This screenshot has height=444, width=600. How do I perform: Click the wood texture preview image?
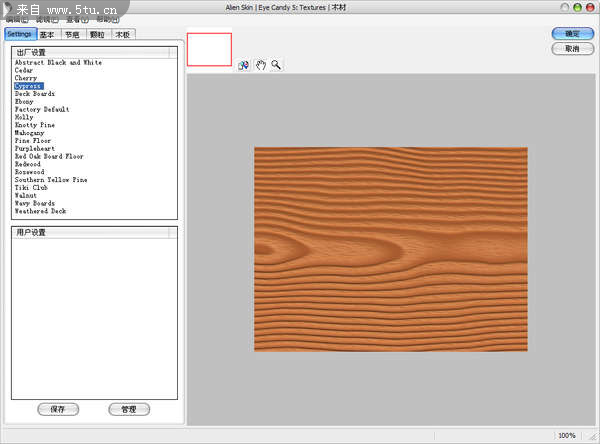(x=390, y=248)
